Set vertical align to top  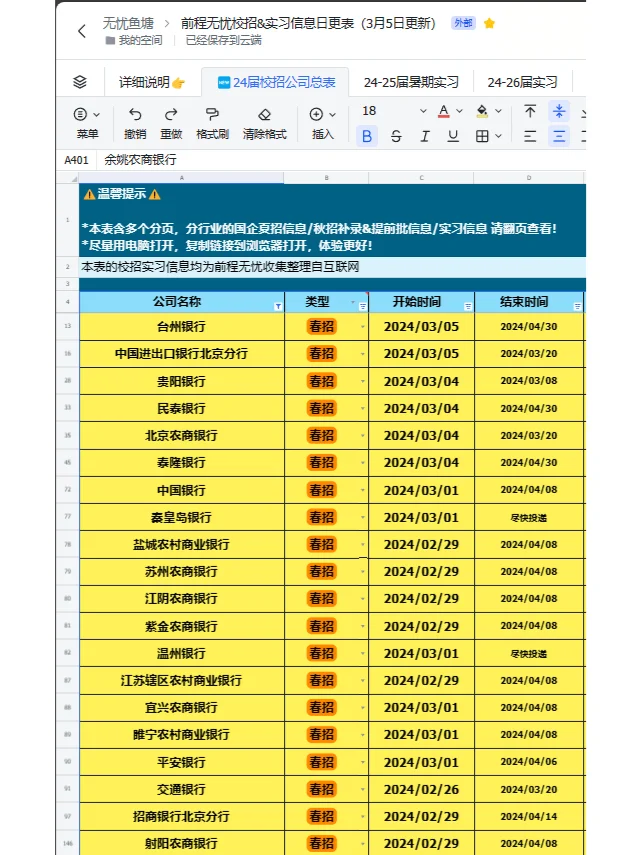[x=530, y=111]
